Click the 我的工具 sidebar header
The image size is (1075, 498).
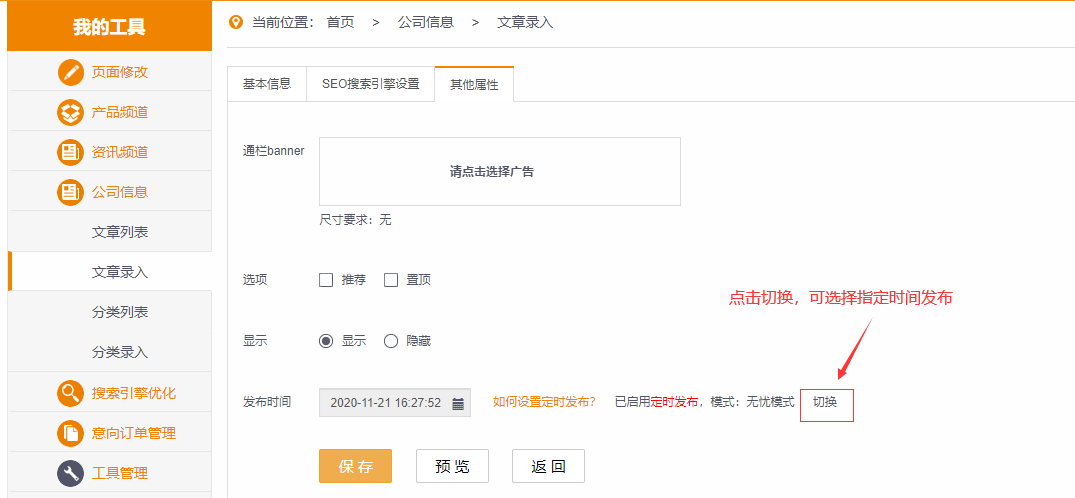click(110, 27)
